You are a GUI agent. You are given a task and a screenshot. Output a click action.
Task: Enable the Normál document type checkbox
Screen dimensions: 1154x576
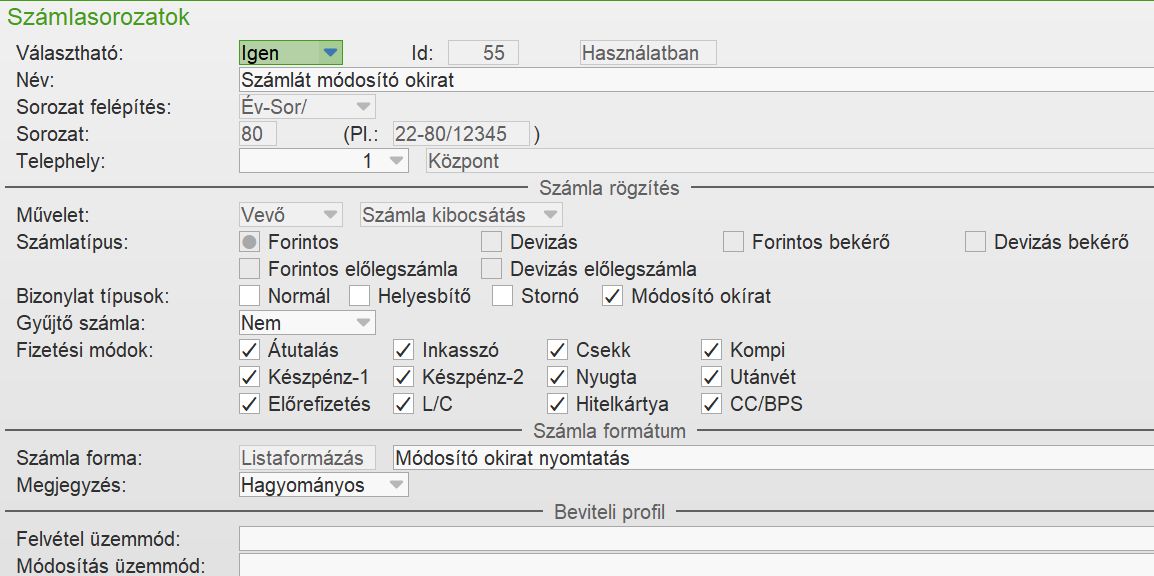click(x=250, y=296)
